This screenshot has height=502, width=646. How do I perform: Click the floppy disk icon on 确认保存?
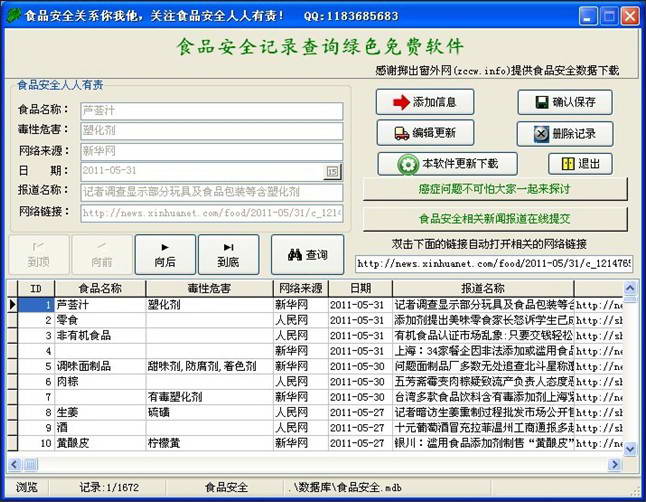542,102
